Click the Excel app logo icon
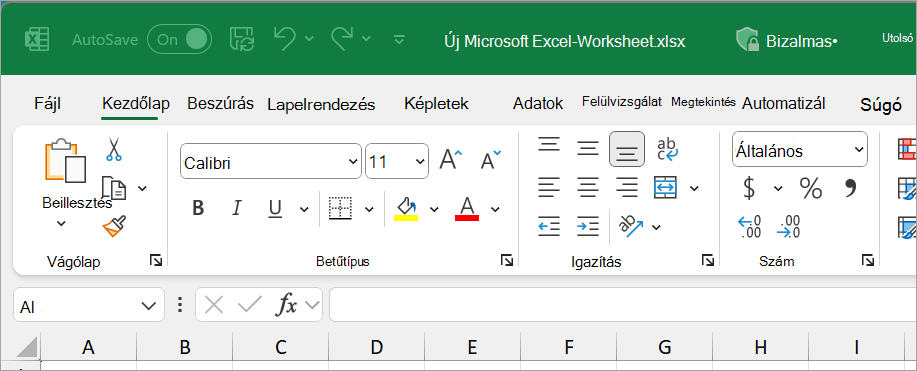Screen dimensions: 917x371 (x=36, y=40)
